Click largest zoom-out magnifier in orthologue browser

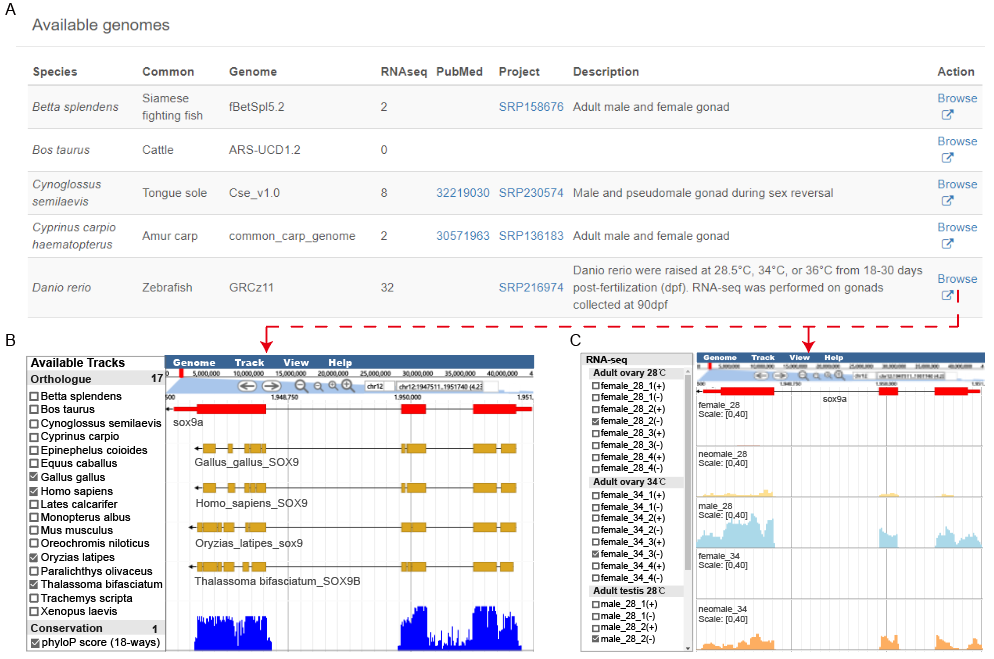coord(301,386)
